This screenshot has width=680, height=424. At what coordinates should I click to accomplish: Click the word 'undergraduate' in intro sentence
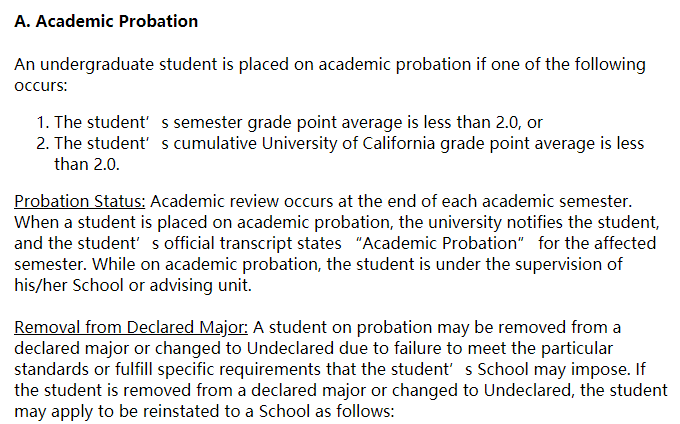(x=97, y=65)
